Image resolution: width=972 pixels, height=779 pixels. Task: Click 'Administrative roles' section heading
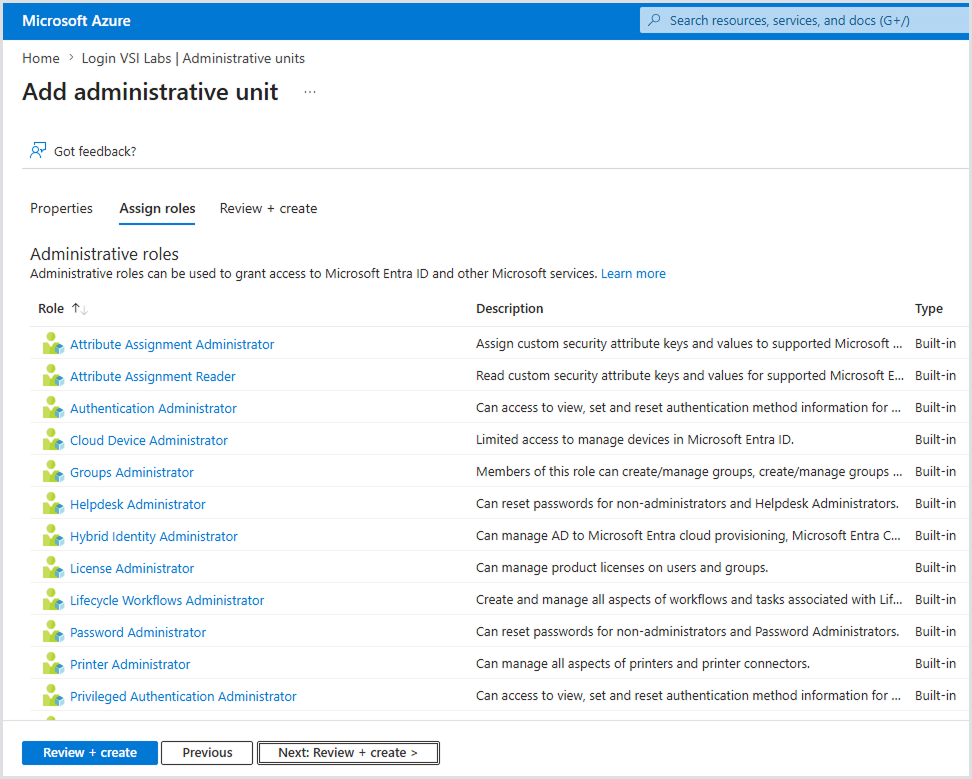104,254
